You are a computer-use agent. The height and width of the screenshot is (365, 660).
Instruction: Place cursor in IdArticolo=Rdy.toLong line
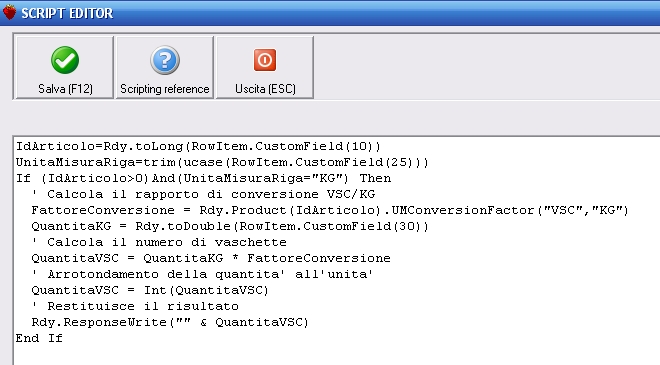pos(198,147)
